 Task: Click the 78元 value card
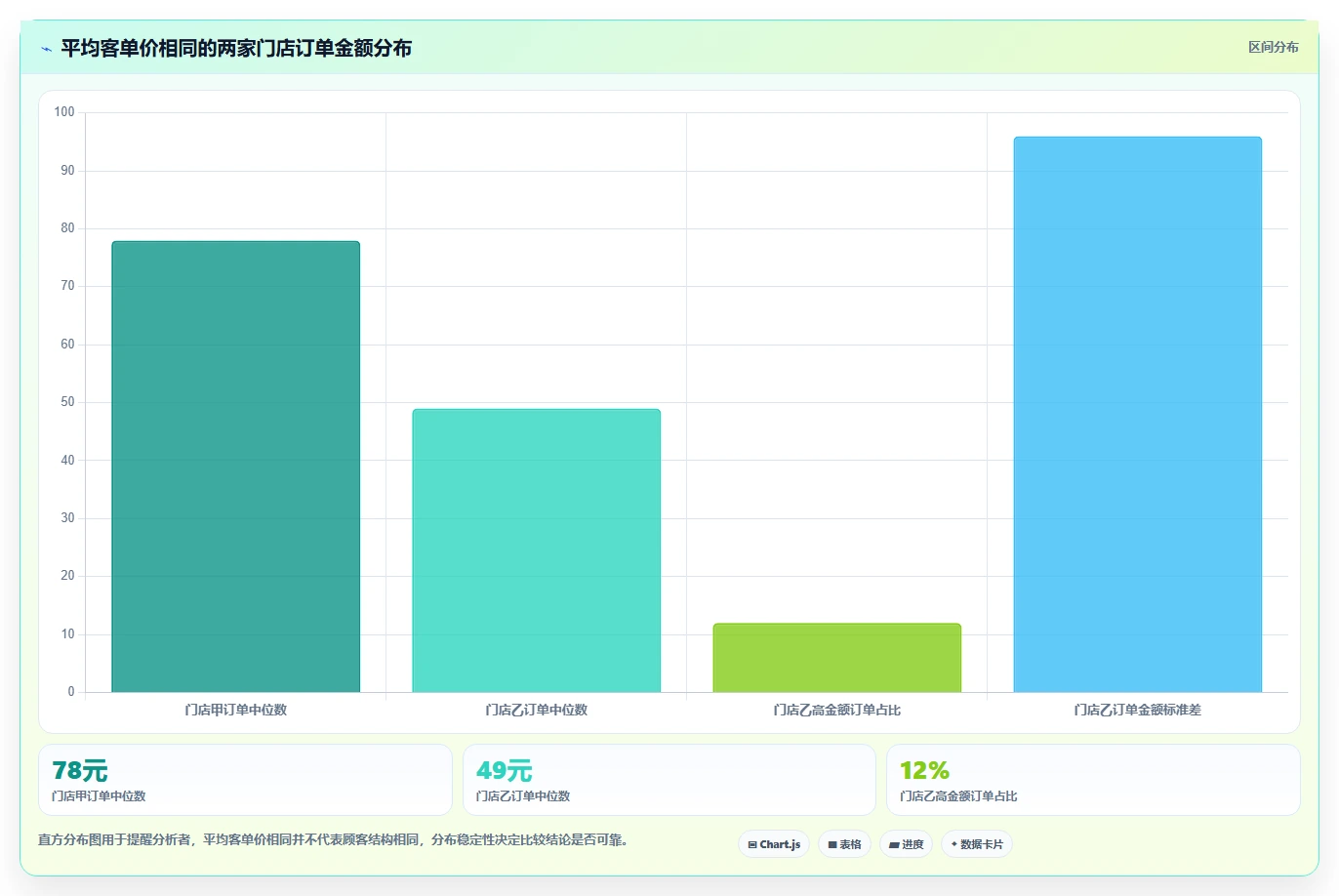(245, 780)
